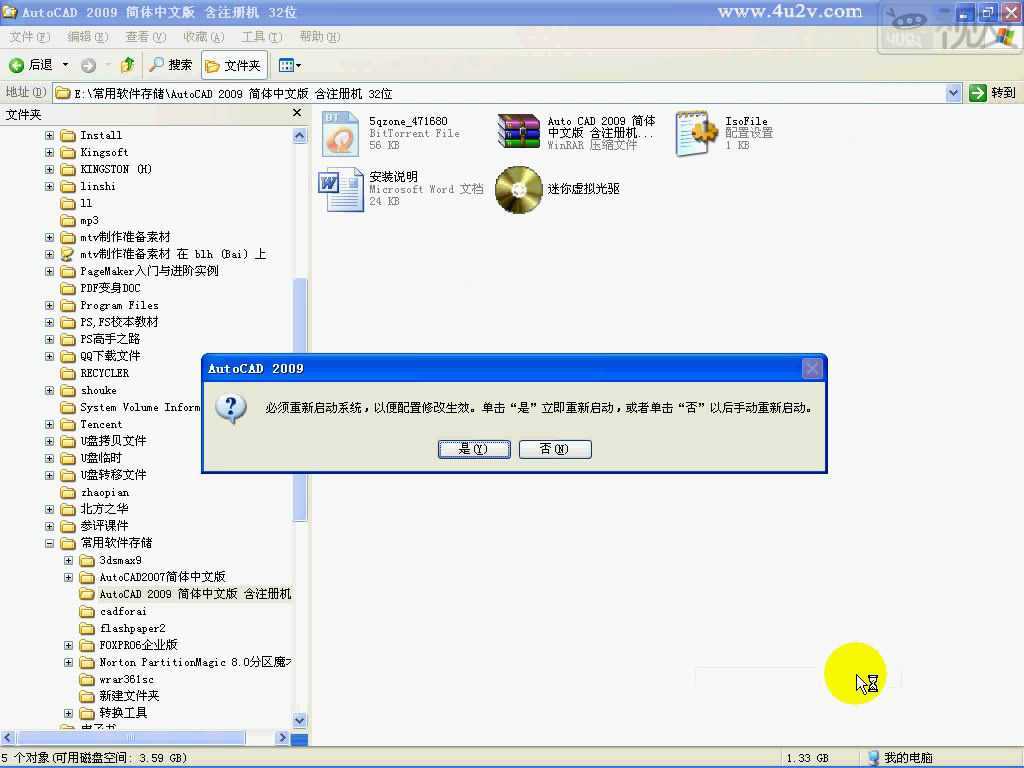Click the U盘拷贝文件 folder icon
This screenshot has height=768, width=1024.
pos(67,441)
